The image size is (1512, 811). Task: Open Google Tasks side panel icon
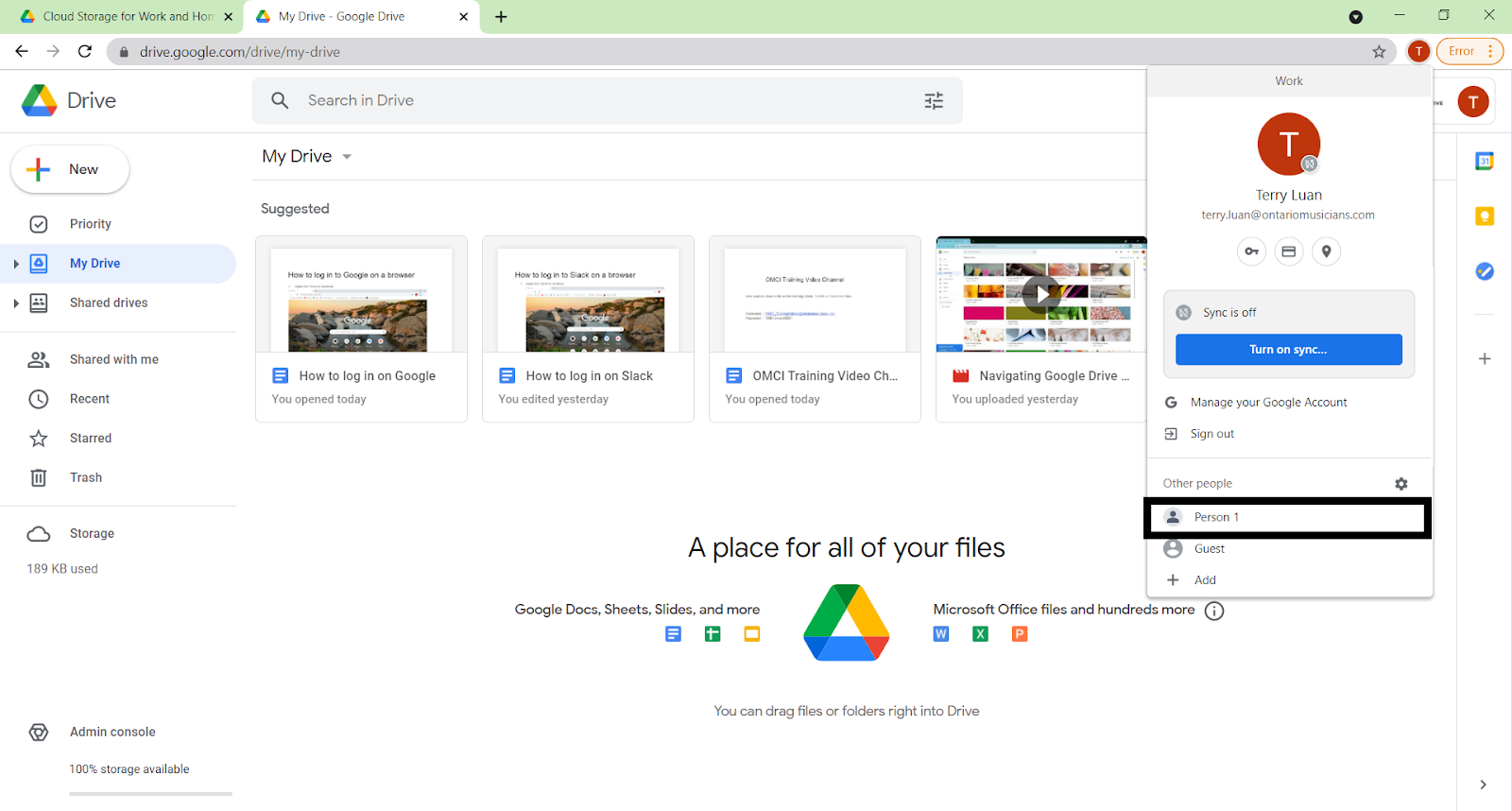[x=1485, y=271]
